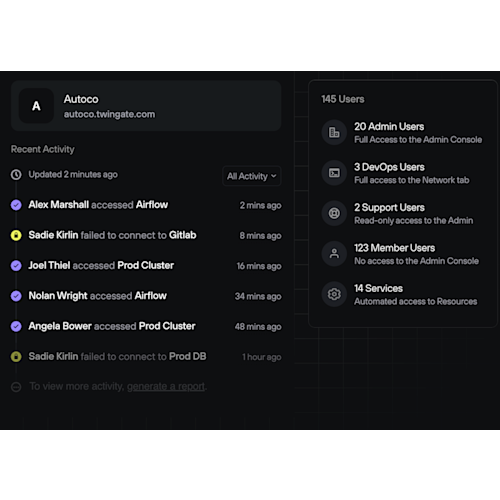Viewport: 500px width, 500px height.
Task: Select the Member Users person icon
Action: [x=334, y=254]
